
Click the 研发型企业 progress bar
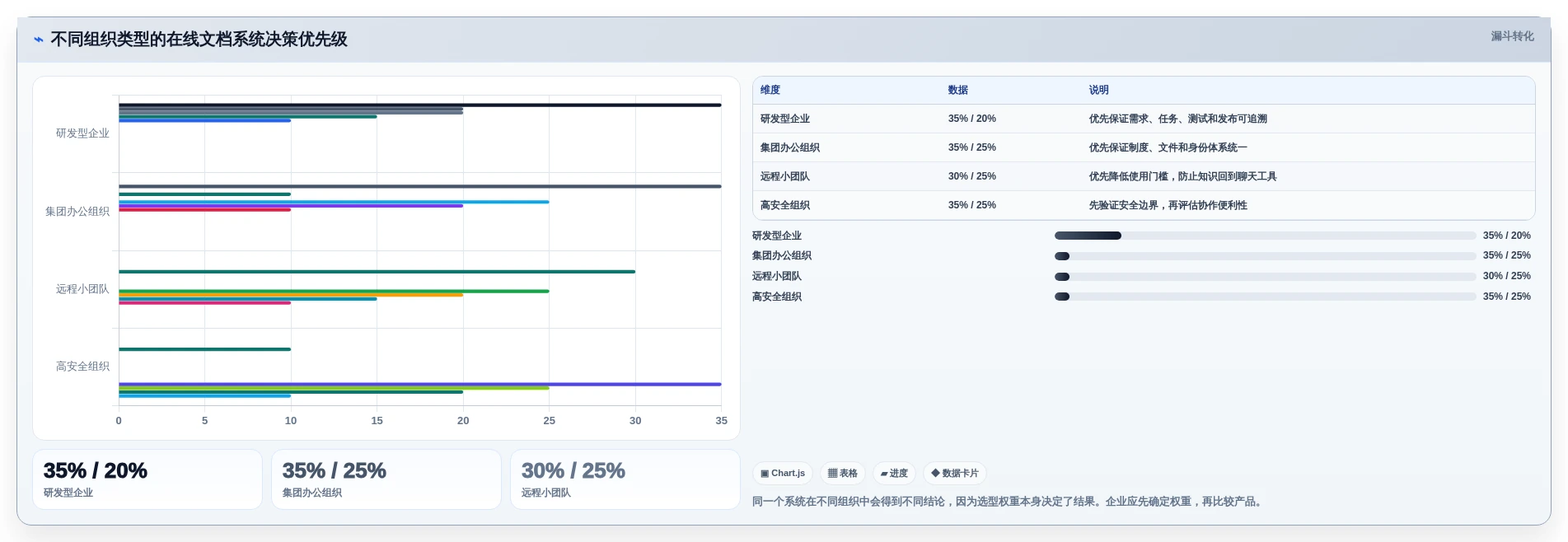pos(1265,236)
